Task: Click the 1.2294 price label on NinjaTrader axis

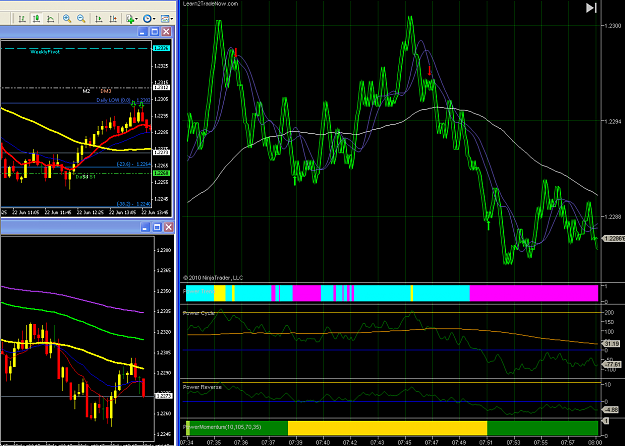Action: pyautogui.click(x=613, y=121)
